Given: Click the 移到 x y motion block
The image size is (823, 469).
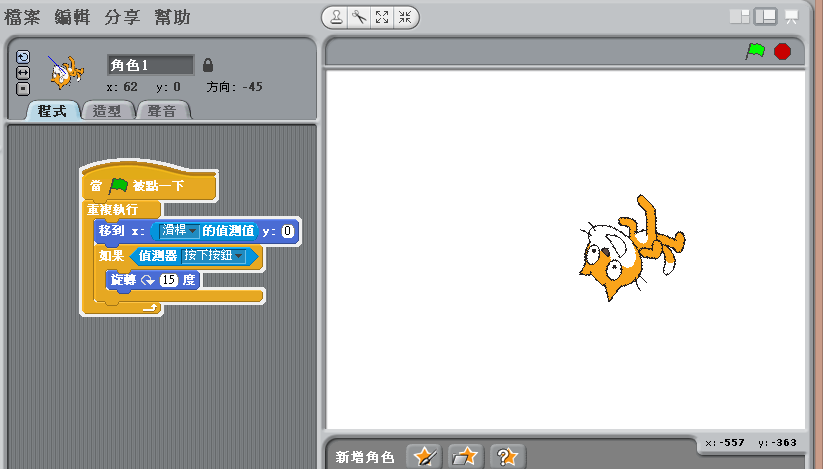Looking at the screenshot, I should pyautogui.click(x=197, y=231).
